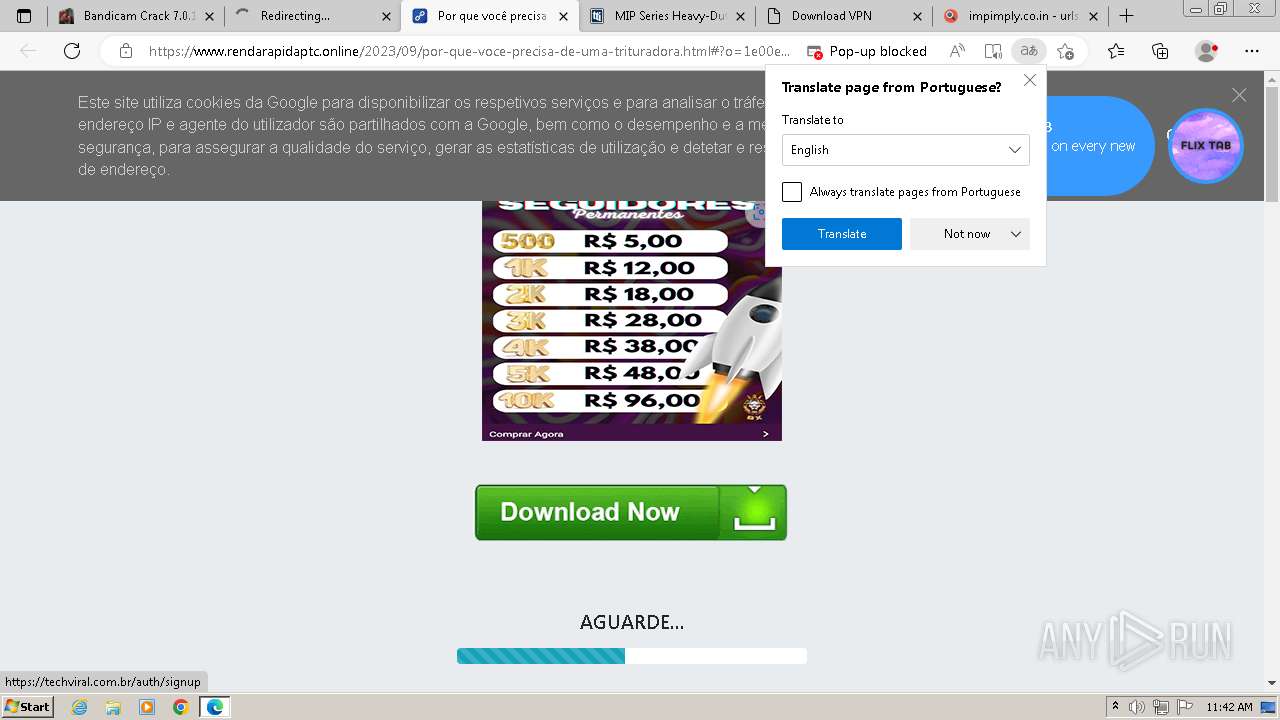Dismiss the cookie notice banner
Image resolution: width=1280 pixels, height=720 pixels.
pos(1239,95)
